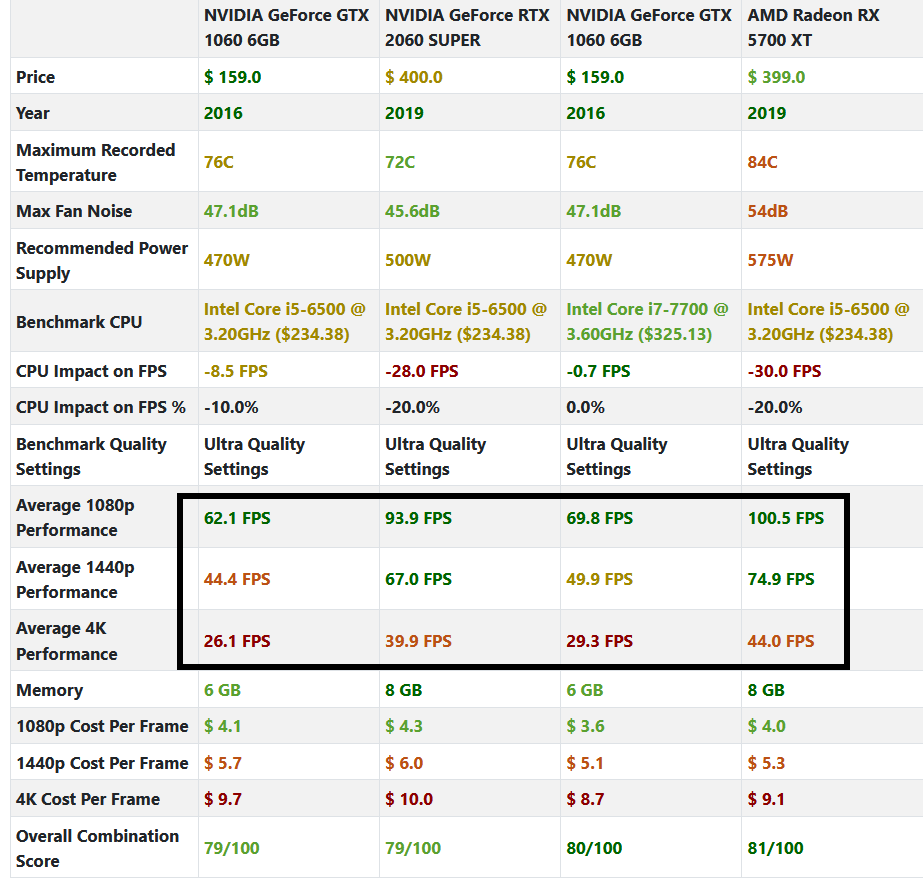923x878 pixels.
Task: Select the $ 4.0 cost per frame
Action: 766,726
